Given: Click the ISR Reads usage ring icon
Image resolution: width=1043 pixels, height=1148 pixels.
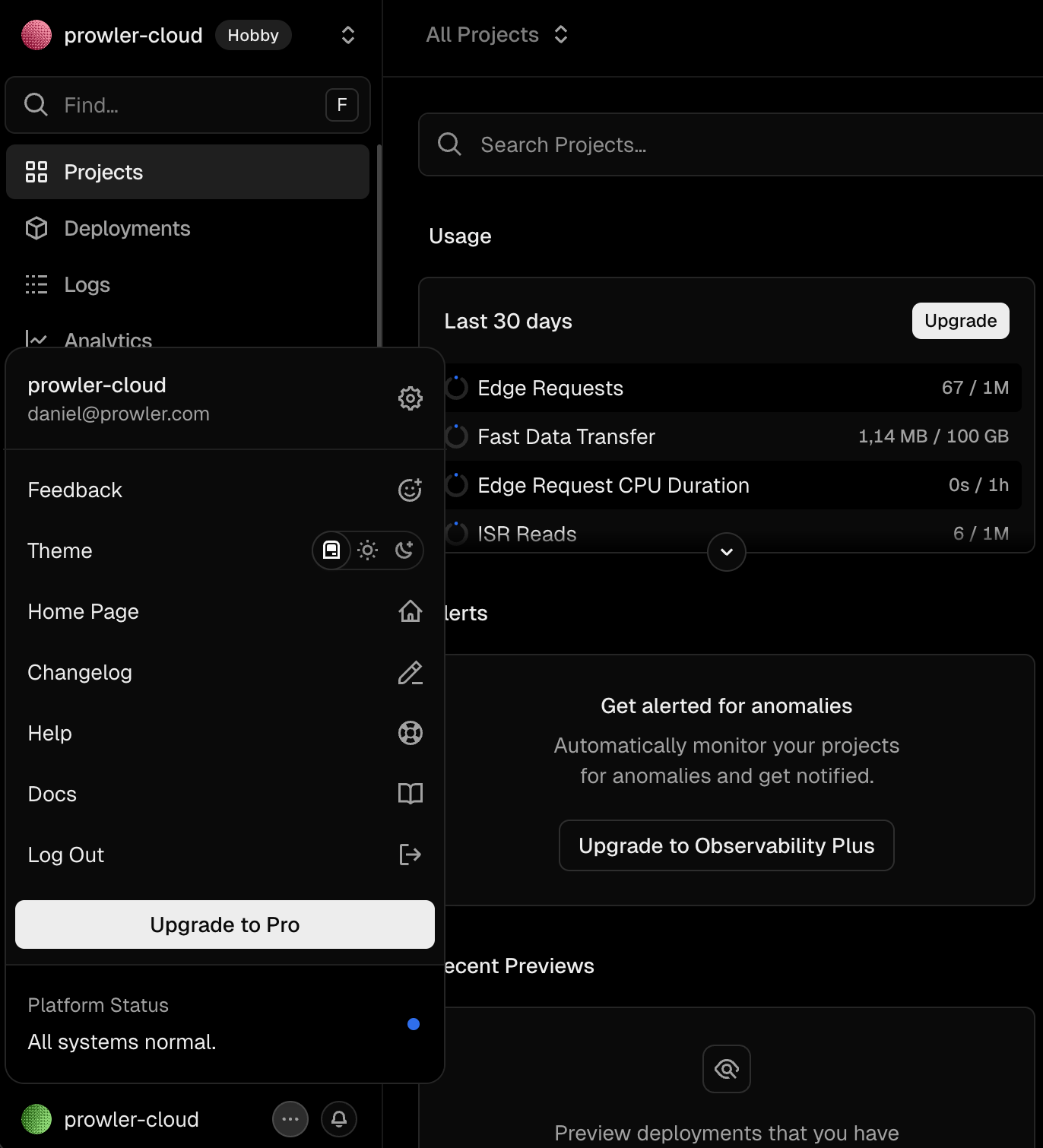Looking at the screenshot, I should [456, 534].
